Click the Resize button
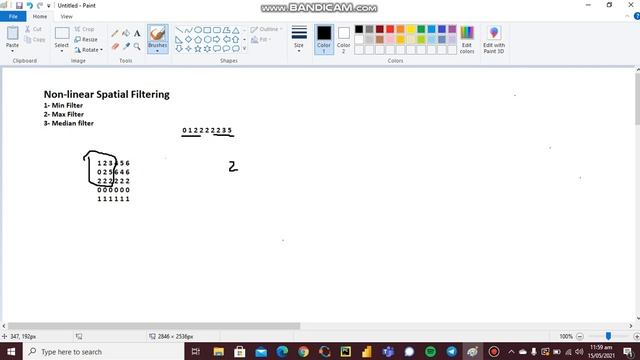 click(86, 40)
